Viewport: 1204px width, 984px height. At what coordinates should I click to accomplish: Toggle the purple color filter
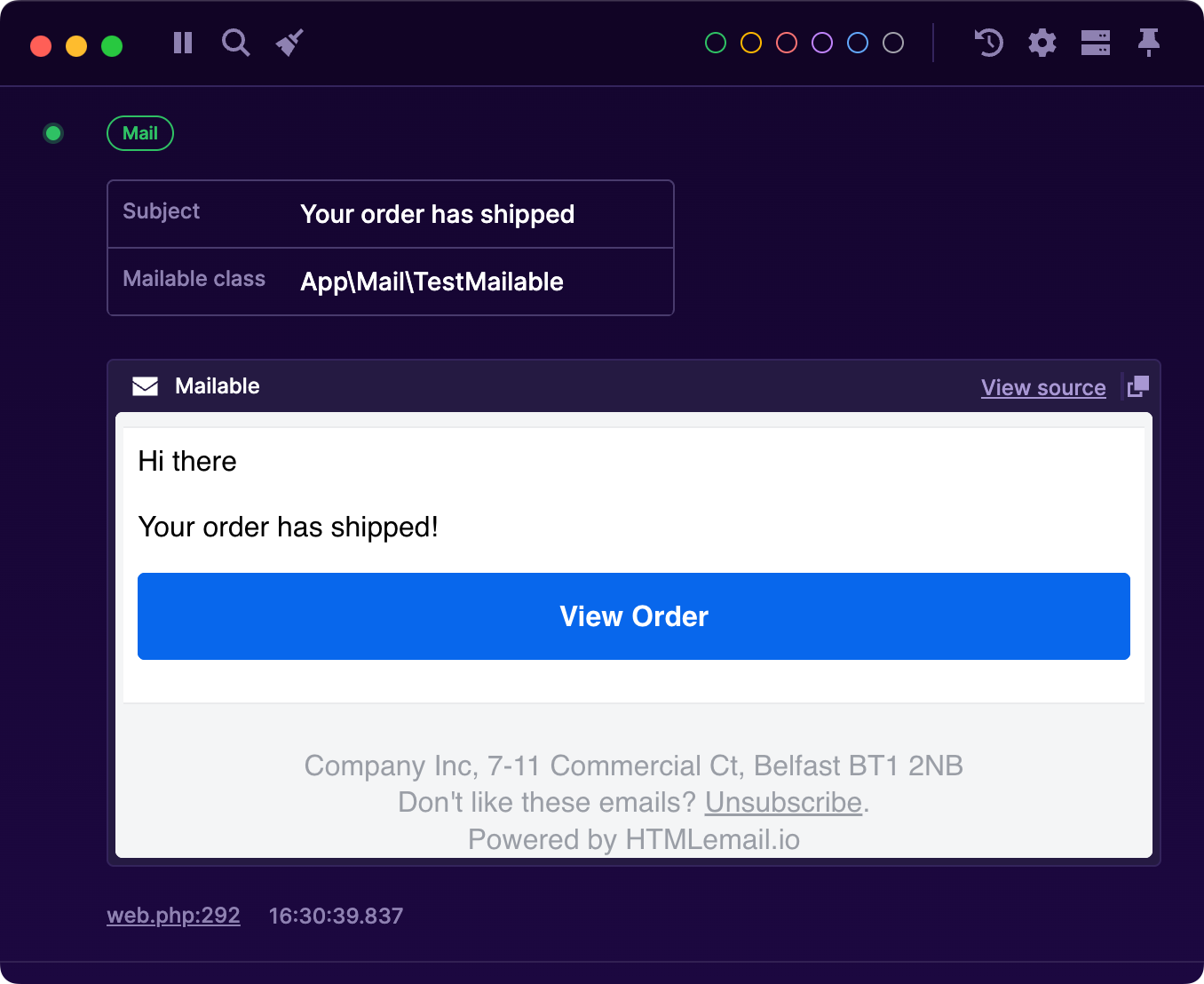(x=821, y=42)
